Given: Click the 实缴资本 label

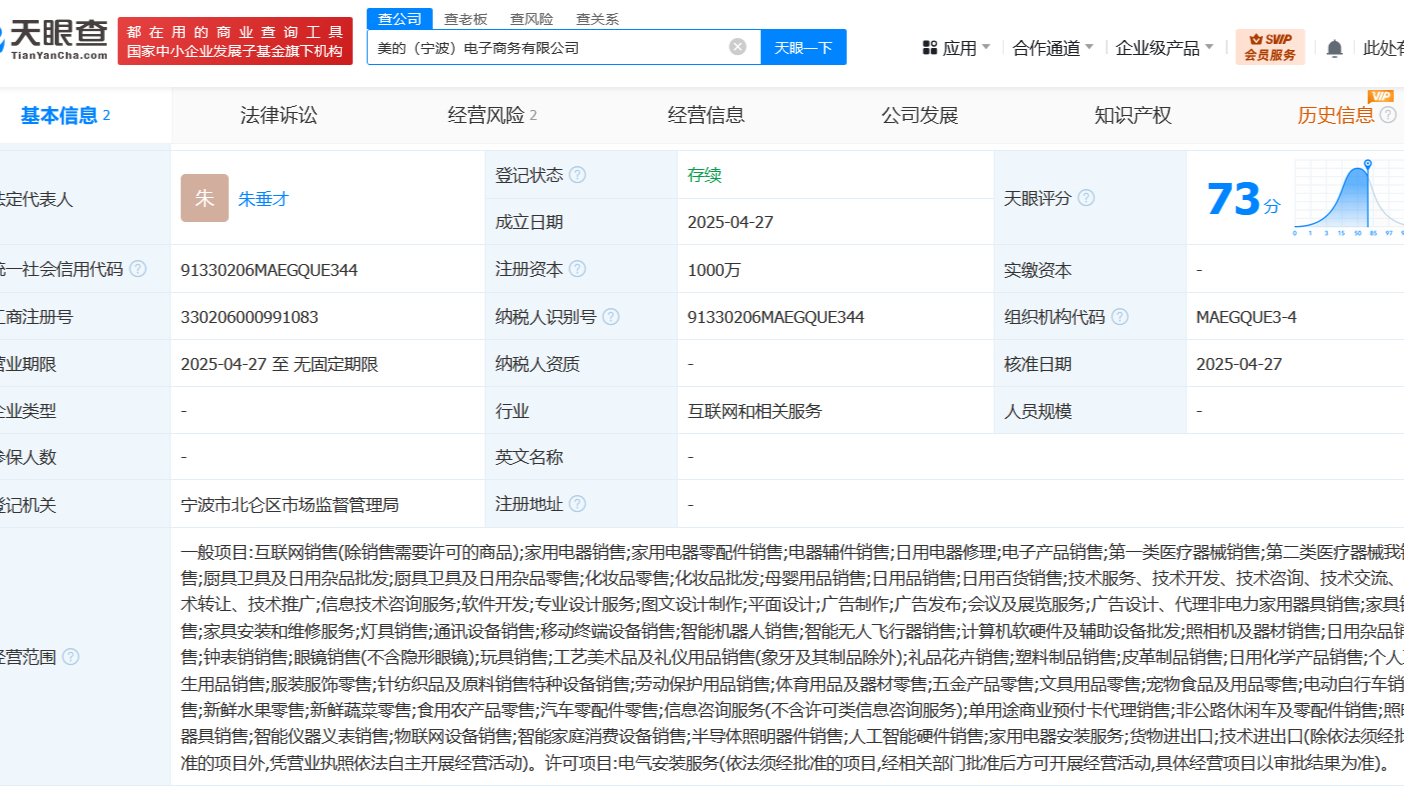Looking at the screenshot, I should tap(1037, 270).
